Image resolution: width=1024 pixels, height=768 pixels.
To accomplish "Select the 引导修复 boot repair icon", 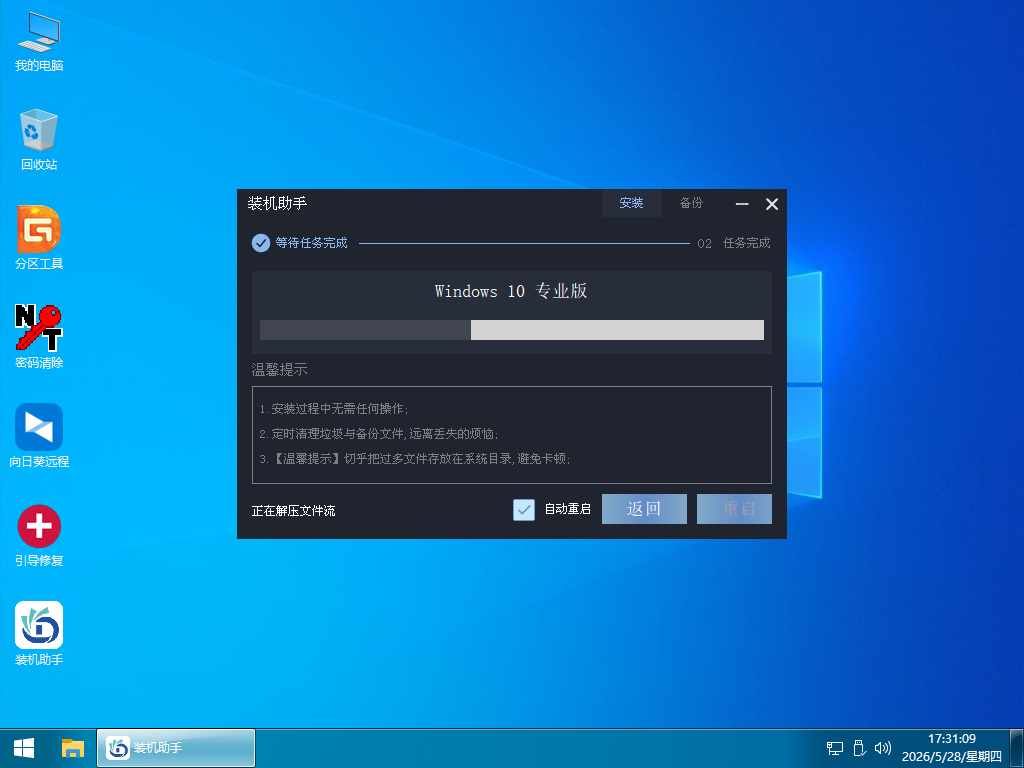I will coord(39,536).
